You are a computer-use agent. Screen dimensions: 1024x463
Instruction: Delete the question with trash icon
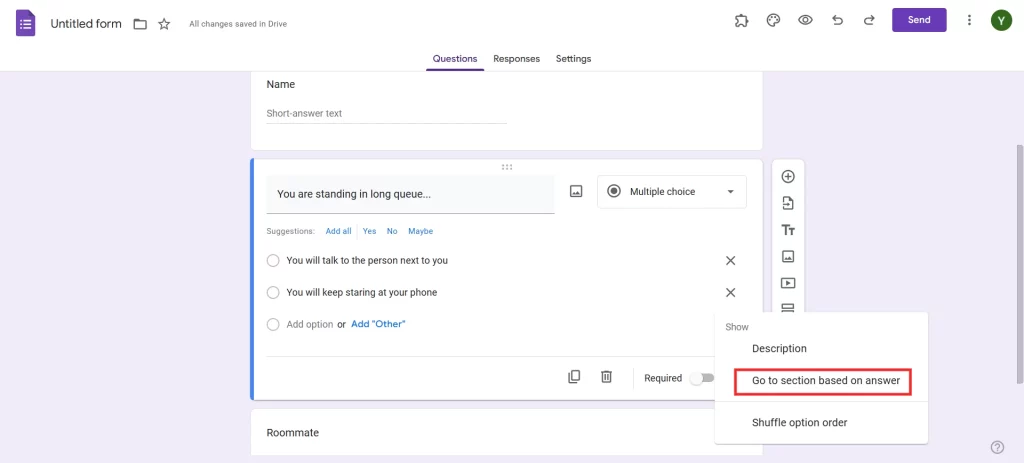click(x=606, y=377)
